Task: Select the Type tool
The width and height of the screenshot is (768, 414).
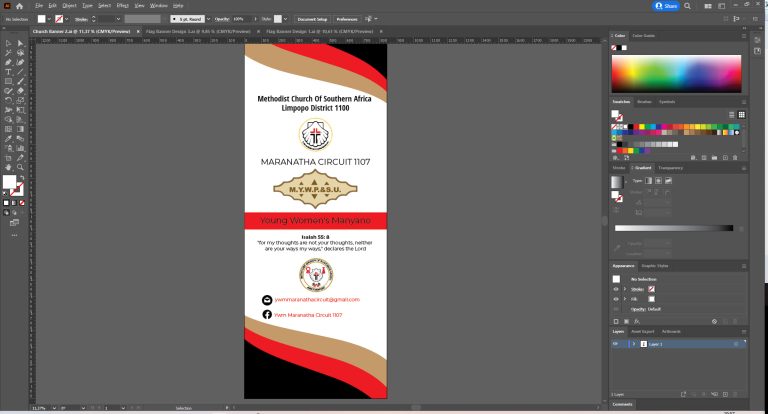Action: click(8, 72)
